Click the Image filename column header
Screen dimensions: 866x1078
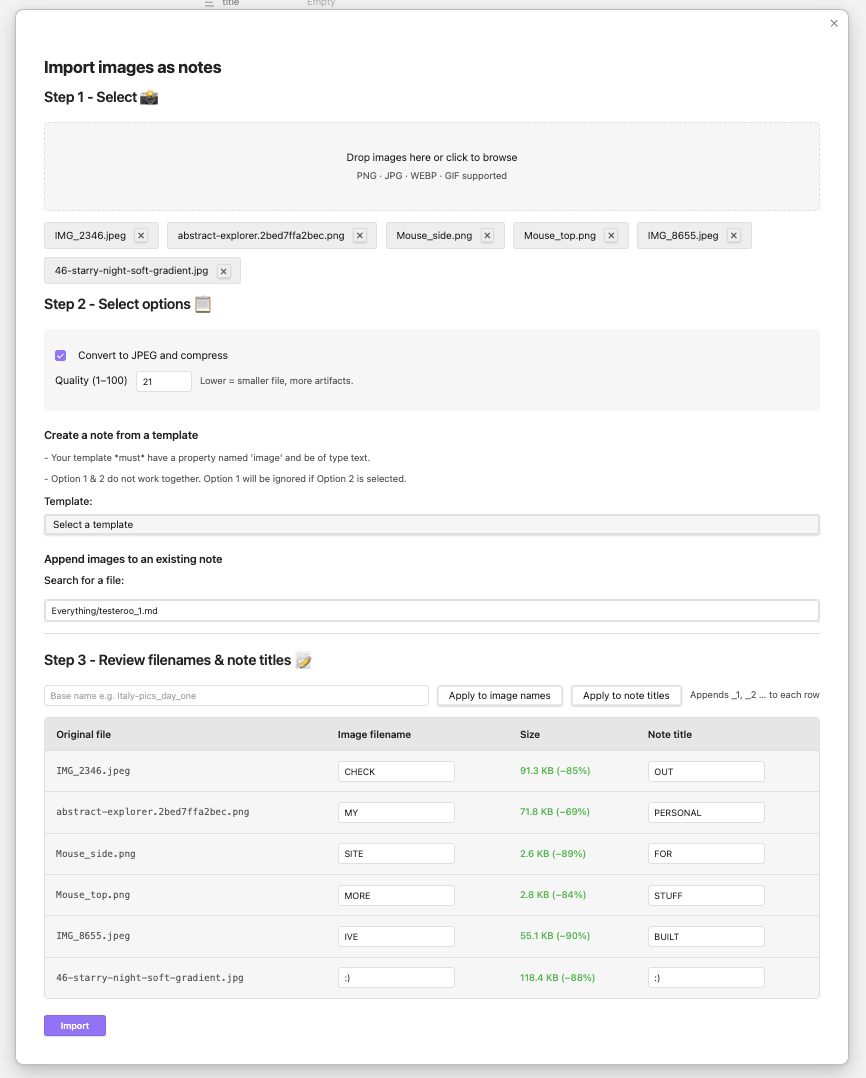tap(375, 734)
